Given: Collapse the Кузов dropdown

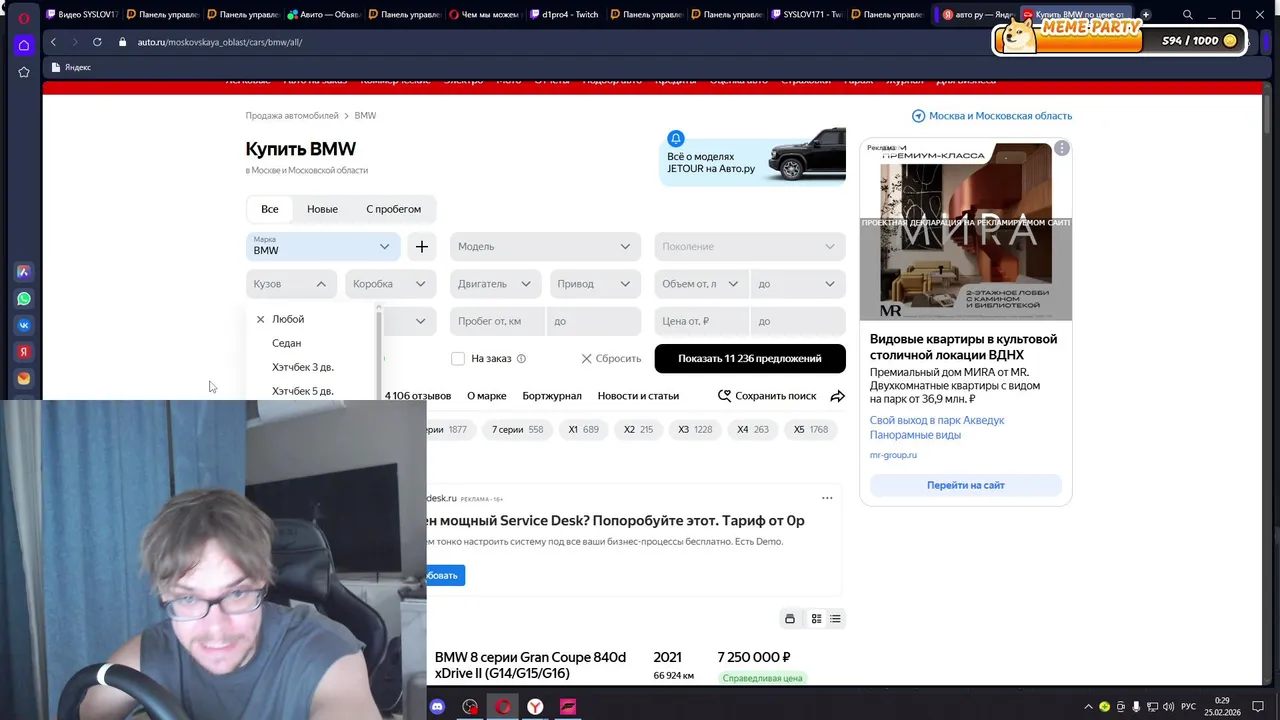Looking at the screenshot, I should click(x=291, y=284).
